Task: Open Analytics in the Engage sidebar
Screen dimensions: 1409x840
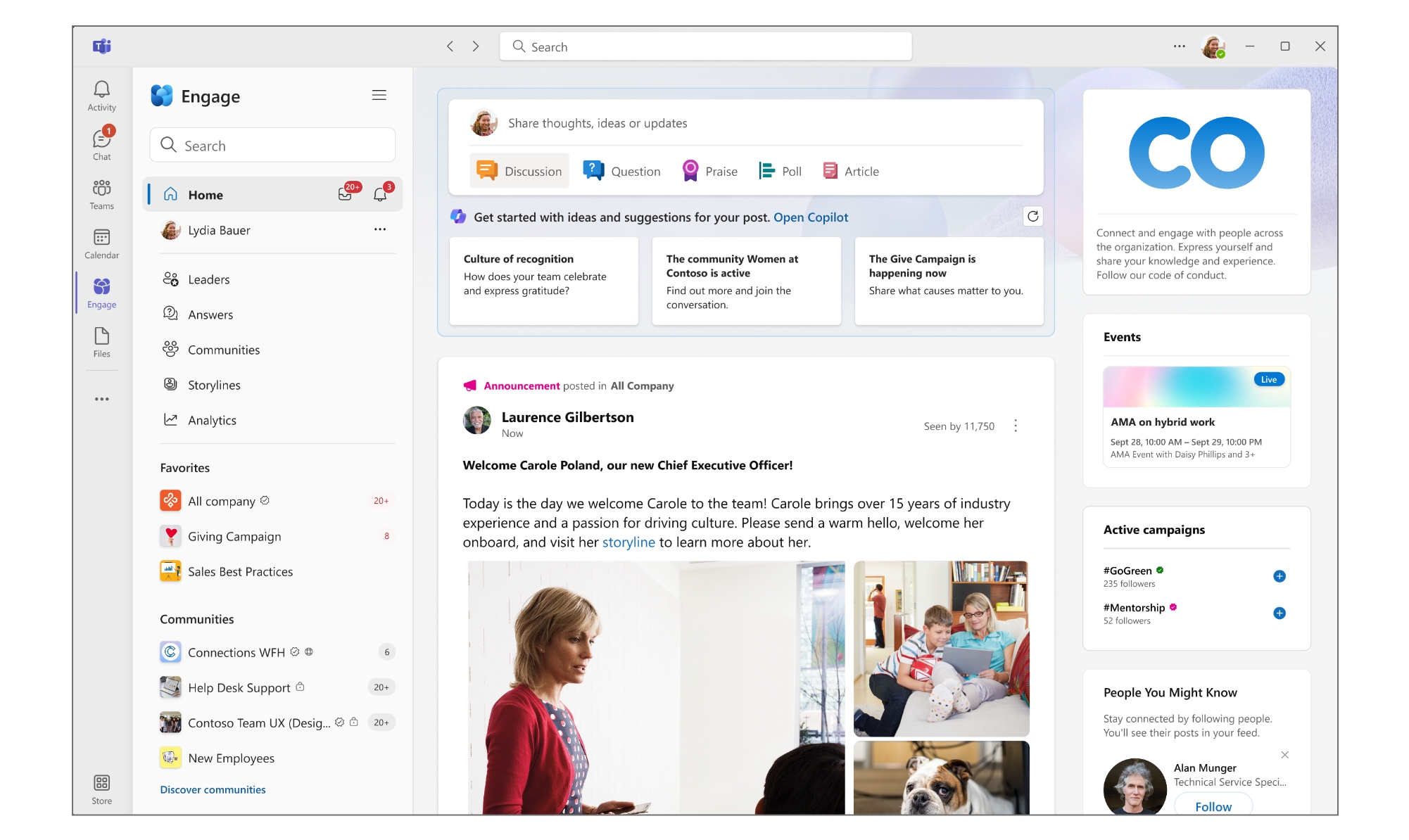Action: 212,420
